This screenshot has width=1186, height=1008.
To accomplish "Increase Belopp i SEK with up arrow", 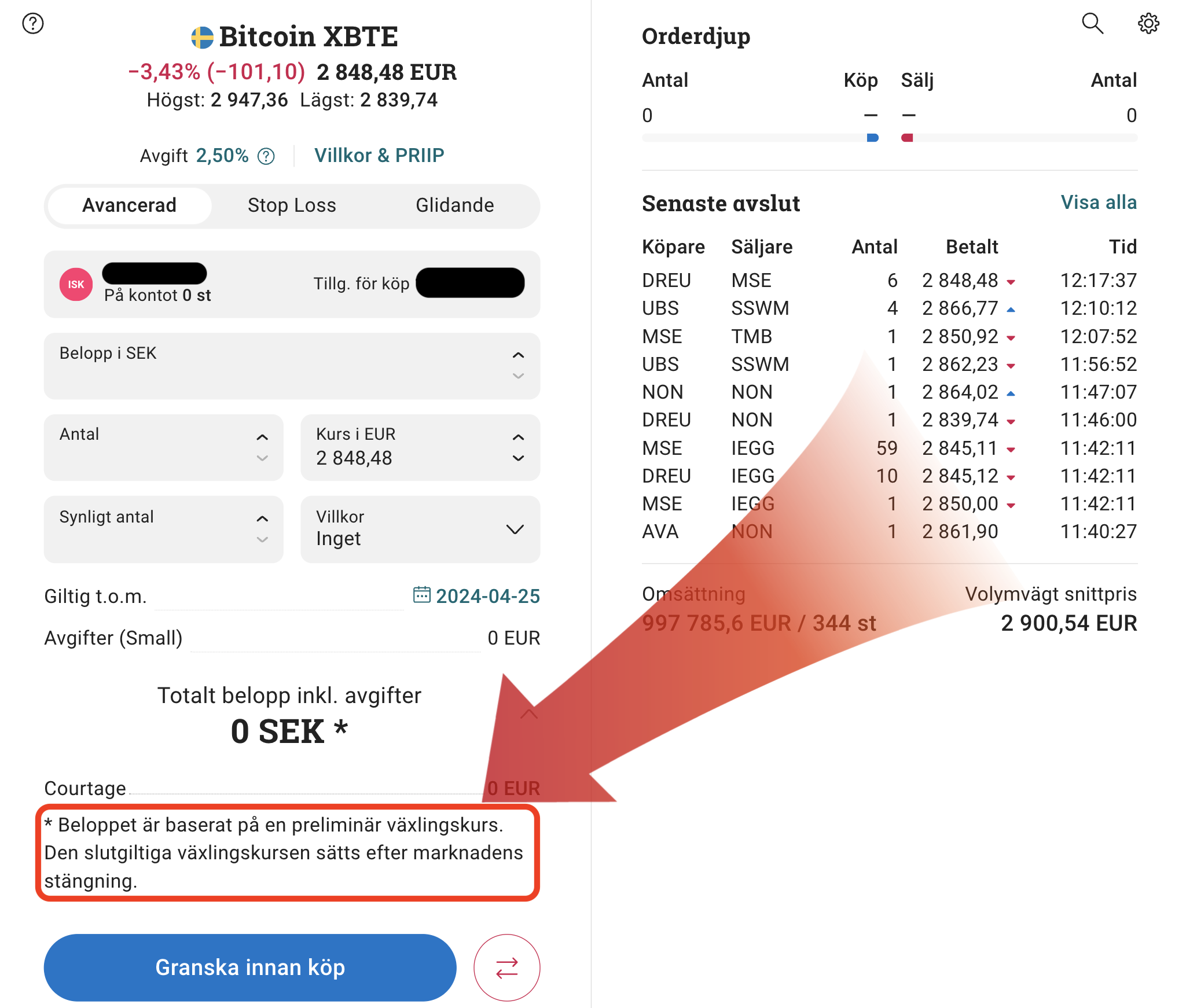I will [x=518, y=355].
